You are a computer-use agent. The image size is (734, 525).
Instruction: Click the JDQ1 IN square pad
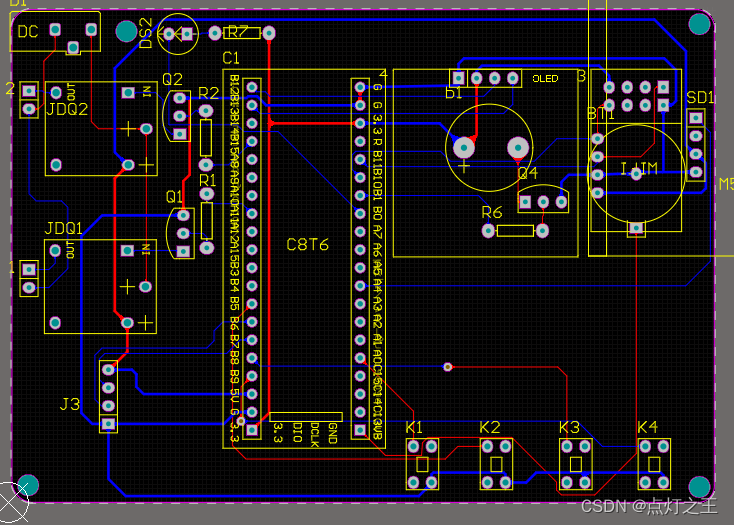[x=127, y=251]
